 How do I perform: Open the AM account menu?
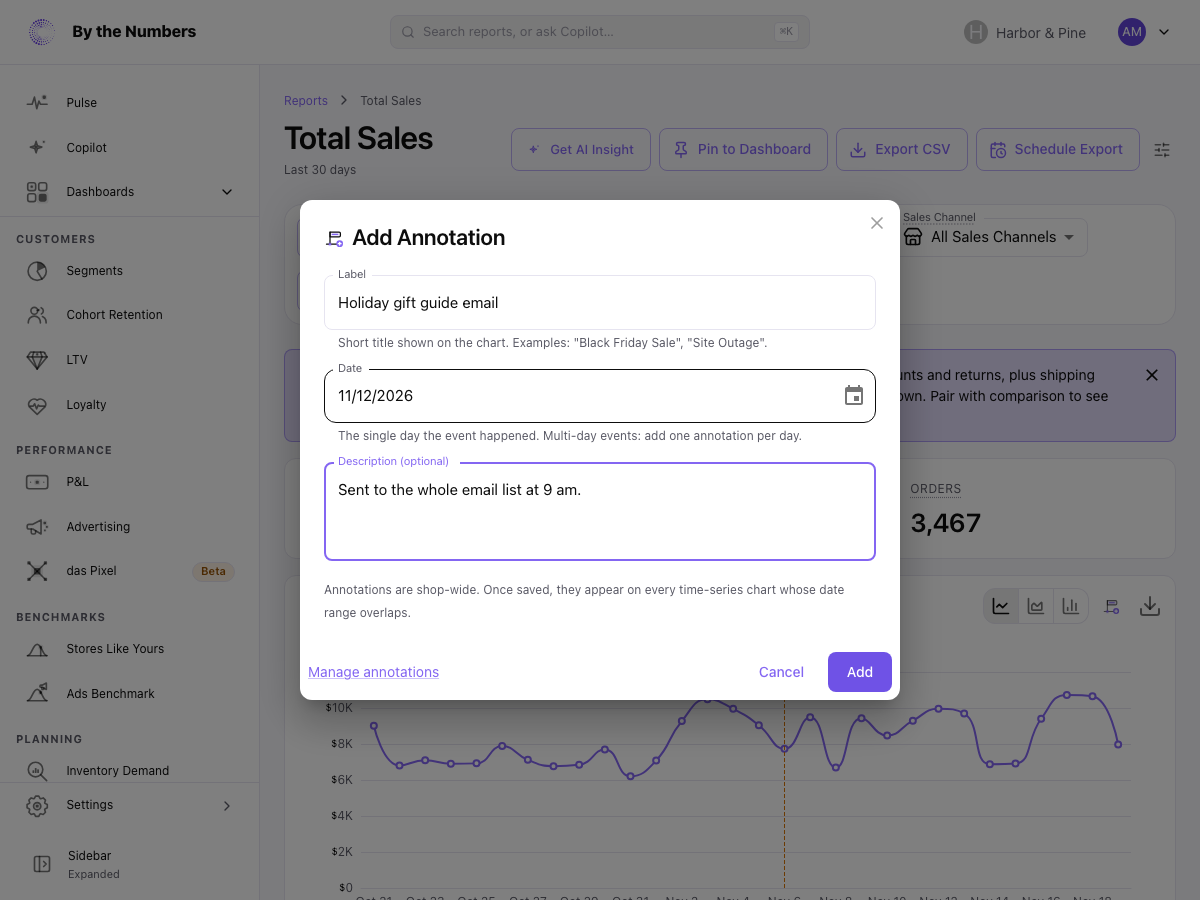(1144, 32)
